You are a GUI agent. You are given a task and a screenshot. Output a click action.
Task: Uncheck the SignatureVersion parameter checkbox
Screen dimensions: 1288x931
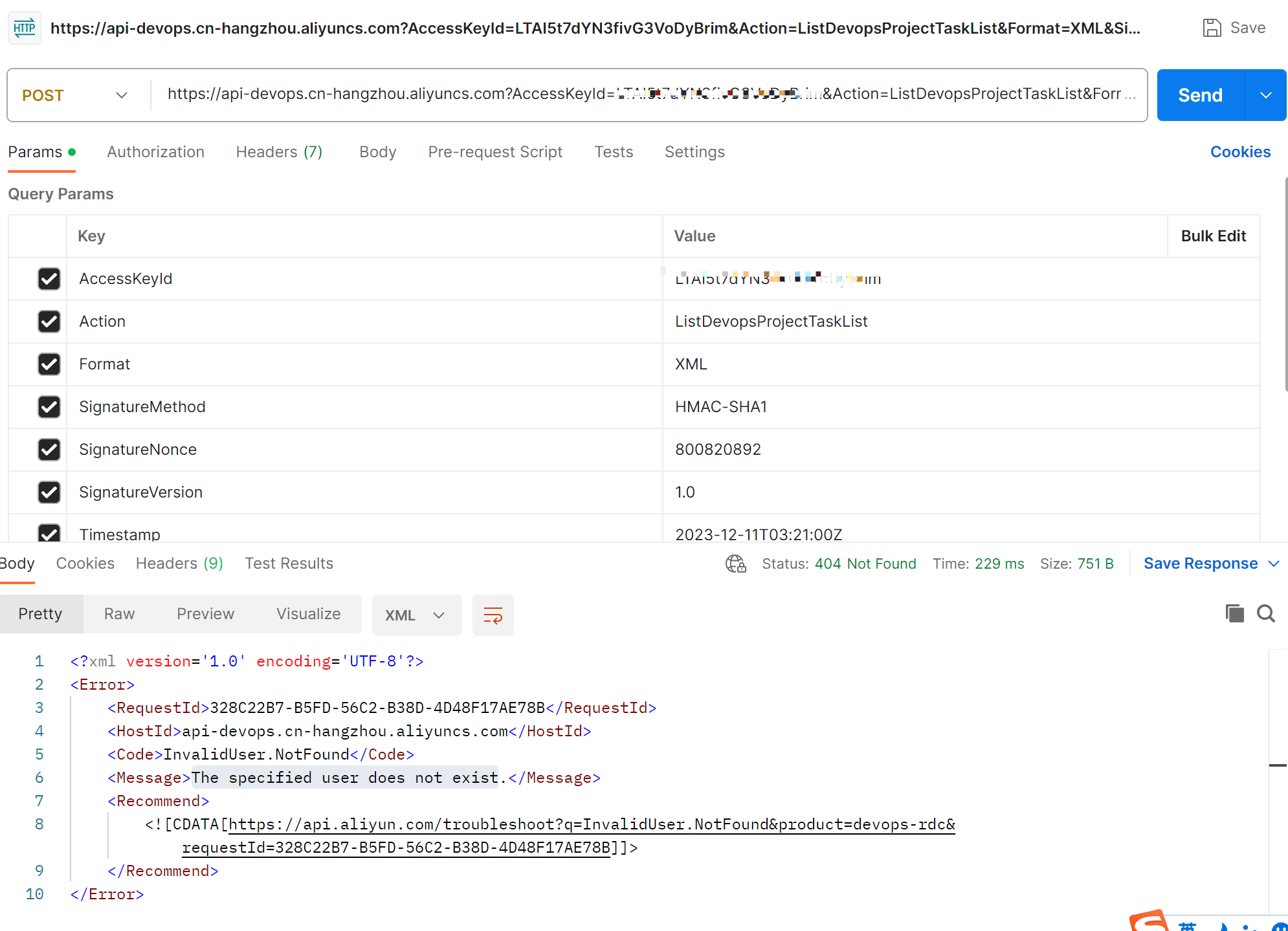tap(49, 492)
